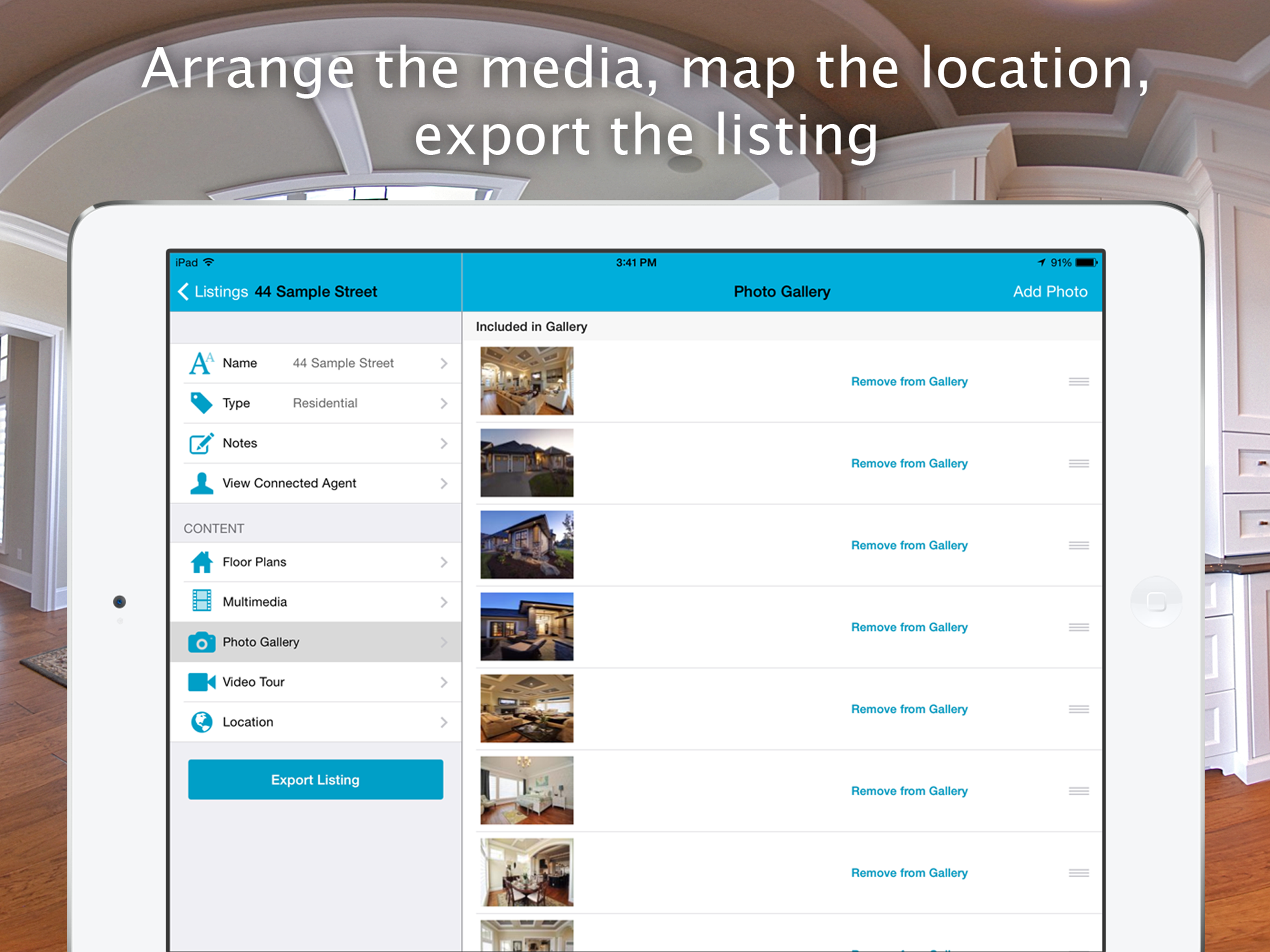This screenshot has width=1270, height=952.
Task: Click the Multimedia film strip icon
Action: tap(202, 601)
